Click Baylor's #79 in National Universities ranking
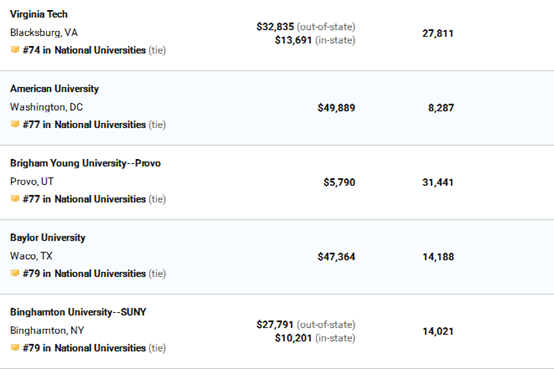The image size is (554, 369). [84, 274]
